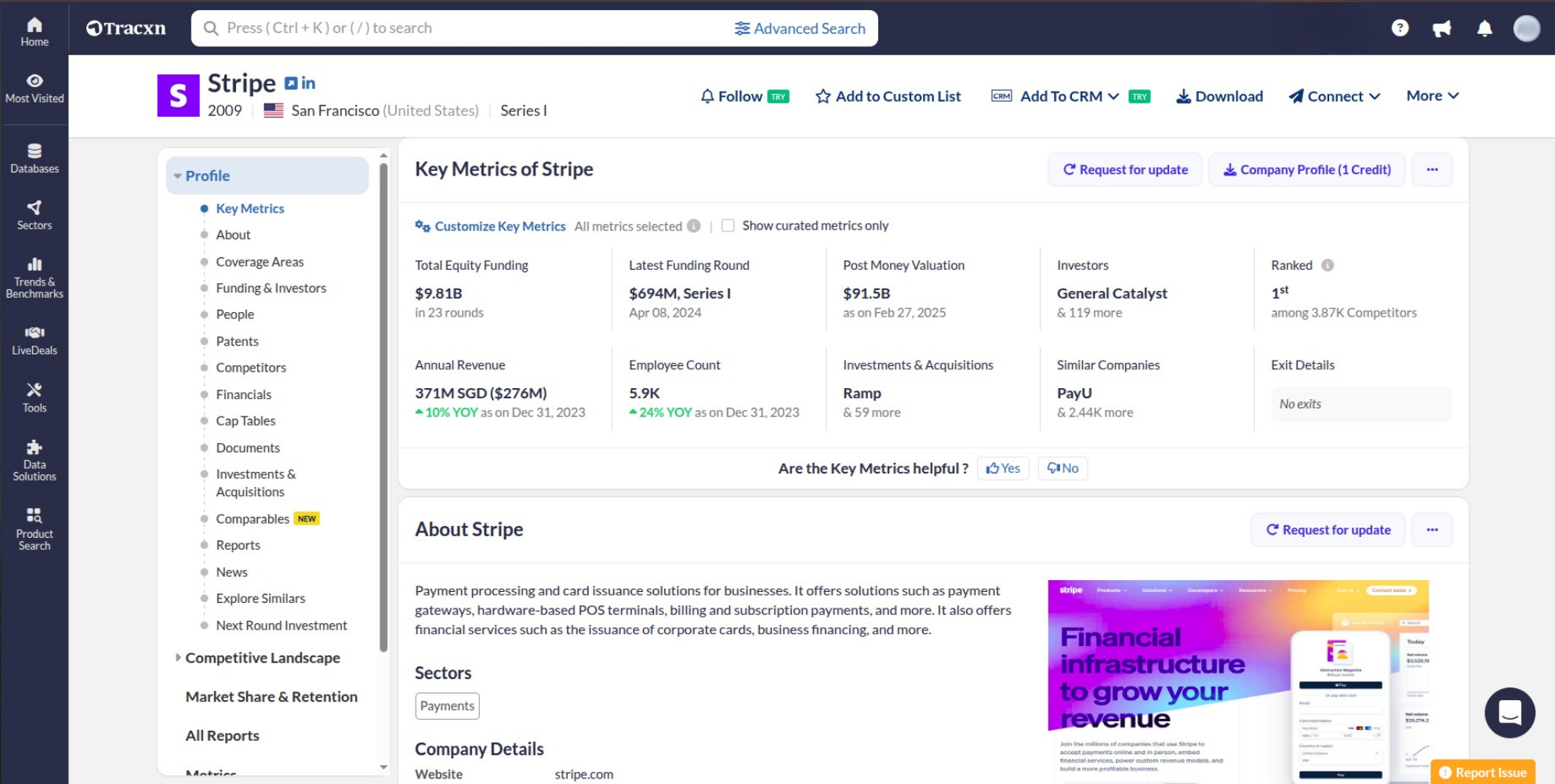Select the Sectors sidebar icon
Screen dimensions: 1555x784
[35, 214]
